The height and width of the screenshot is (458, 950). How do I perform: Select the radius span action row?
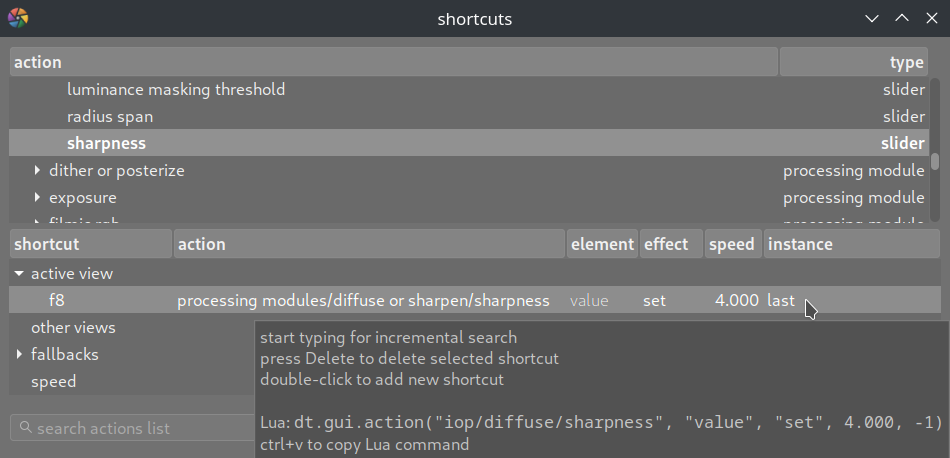[x=110, y=117]
